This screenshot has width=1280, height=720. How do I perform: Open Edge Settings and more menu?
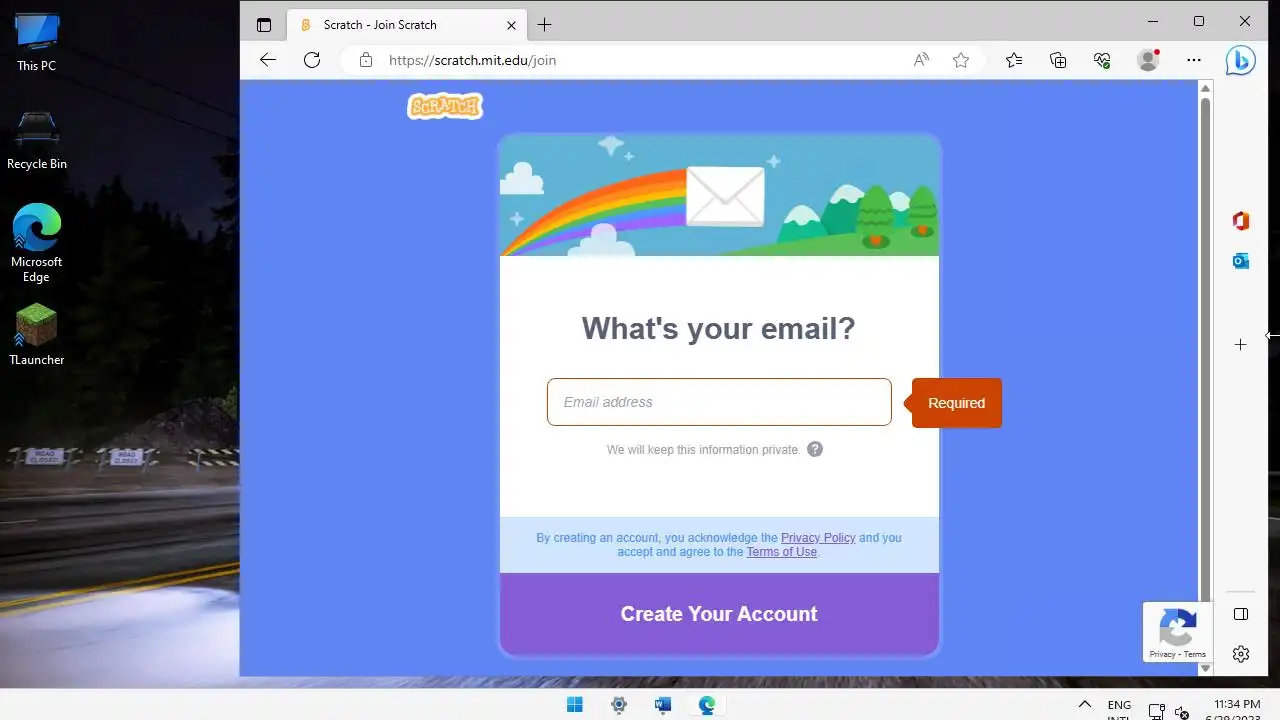pyautogui.click(x=1194, y=60)
